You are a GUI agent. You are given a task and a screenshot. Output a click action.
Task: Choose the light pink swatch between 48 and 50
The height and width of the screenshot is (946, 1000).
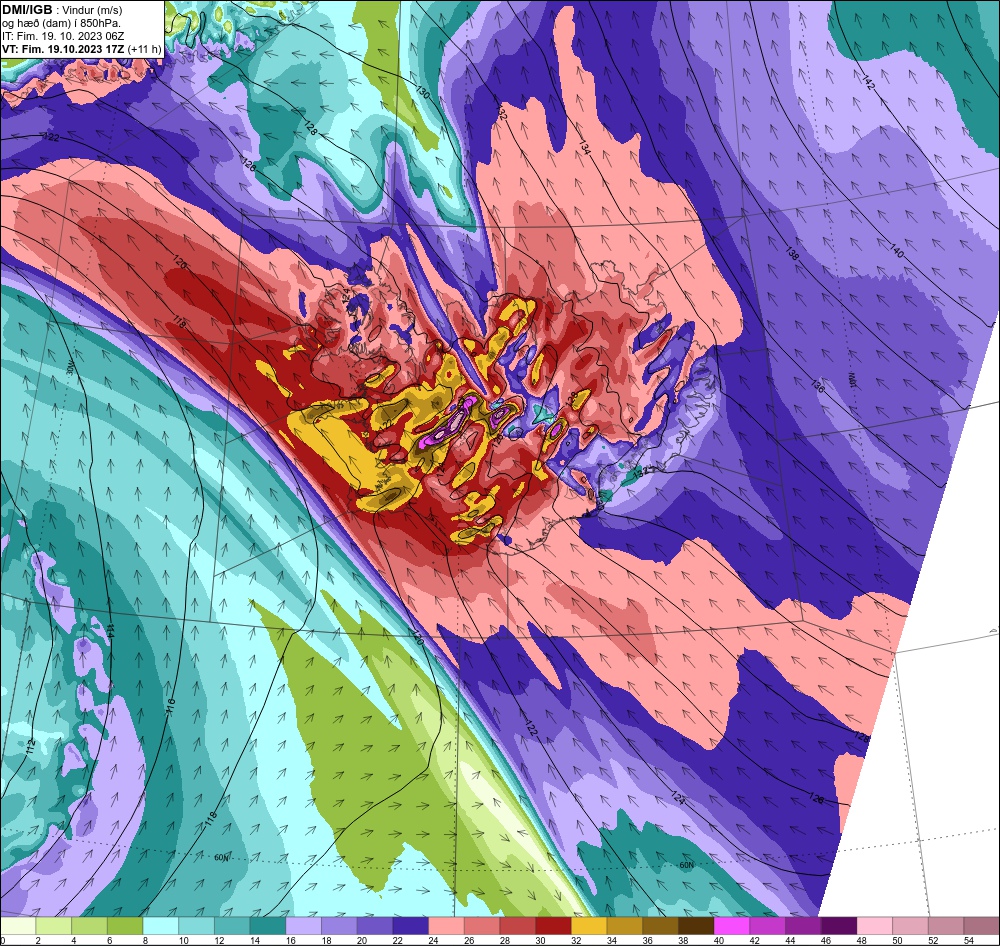point(875,926)
